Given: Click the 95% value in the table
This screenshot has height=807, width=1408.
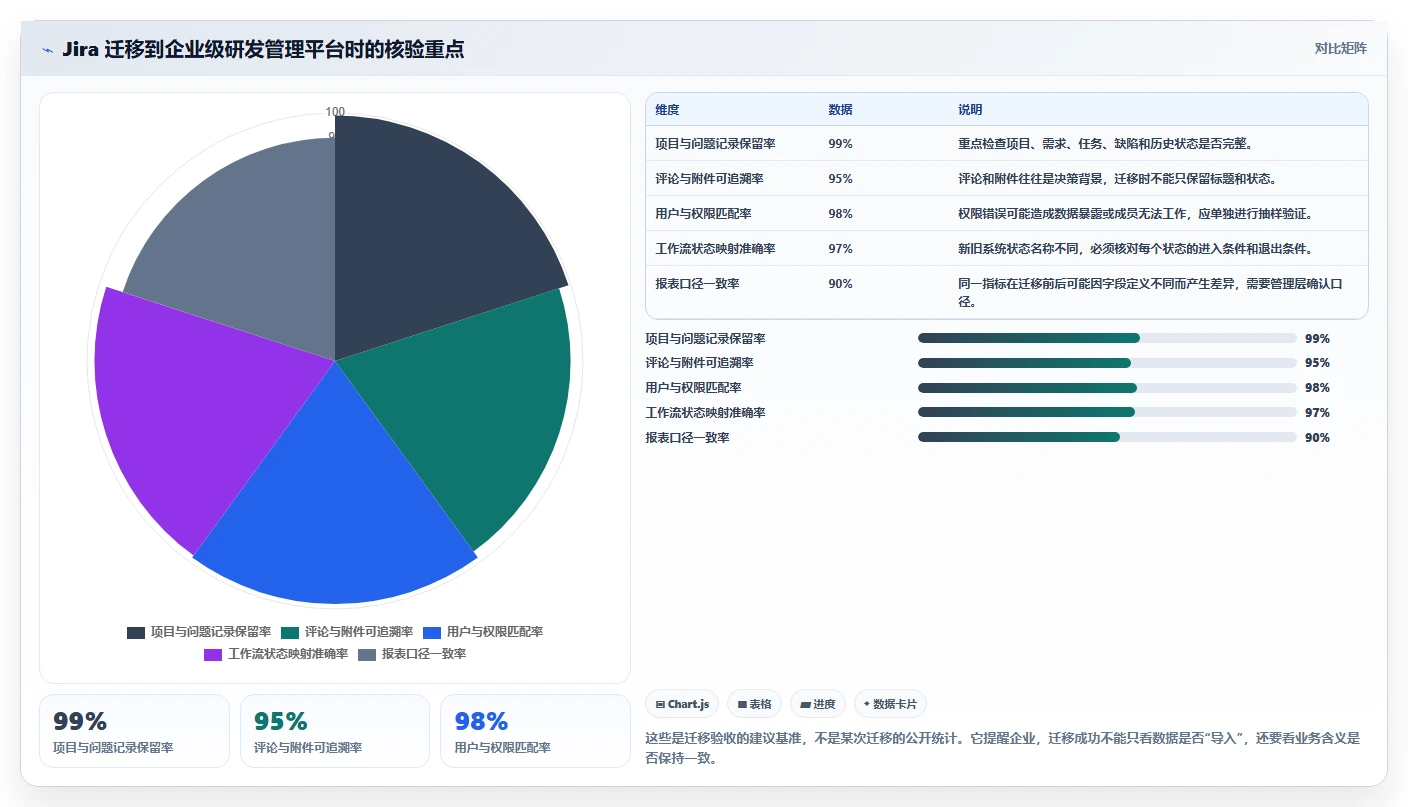Looking at the screenshot, I should point(840,179).
